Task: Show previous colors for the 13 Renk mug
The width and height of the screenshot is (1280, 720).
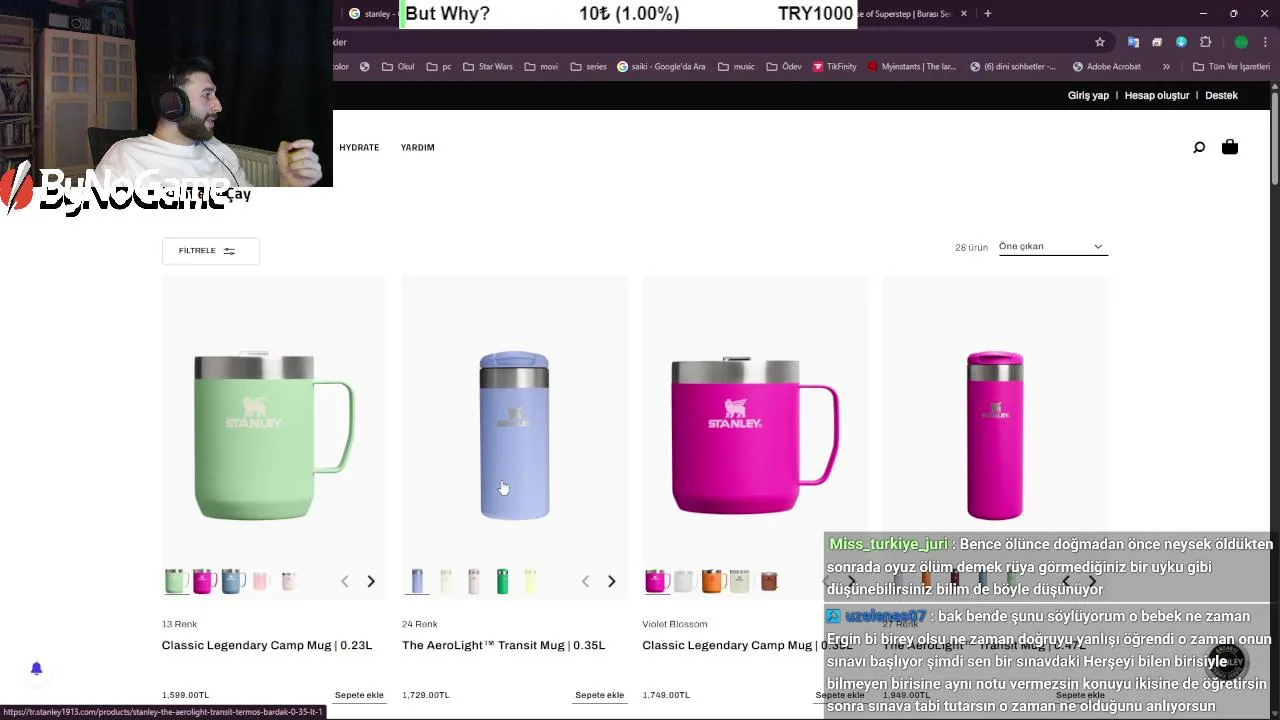Action: pyautogui.click(x=344, y=581)
